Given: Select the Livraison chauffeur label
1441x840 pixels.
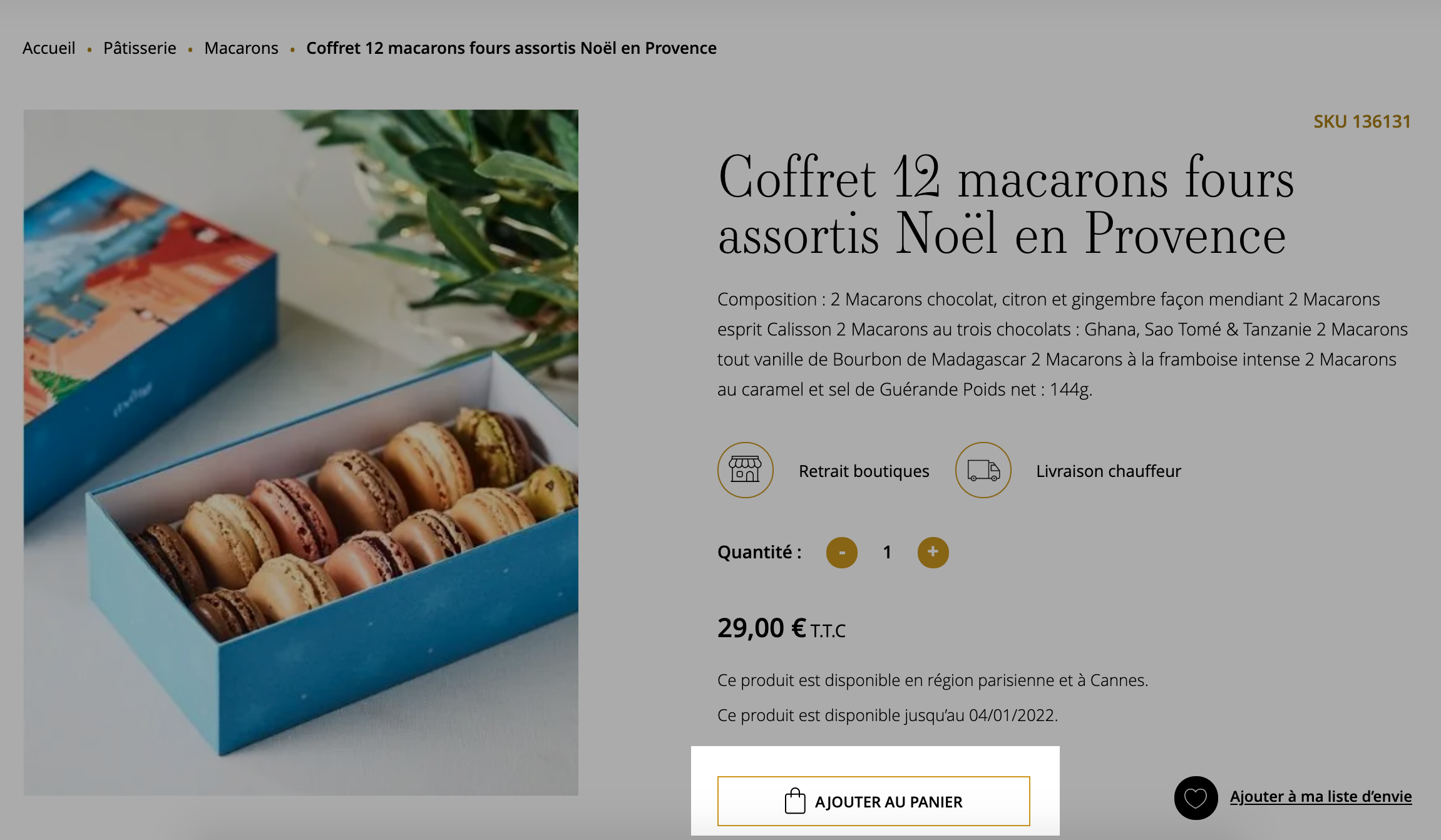Looking at the screenshot, I should [x=1109, y=471].
